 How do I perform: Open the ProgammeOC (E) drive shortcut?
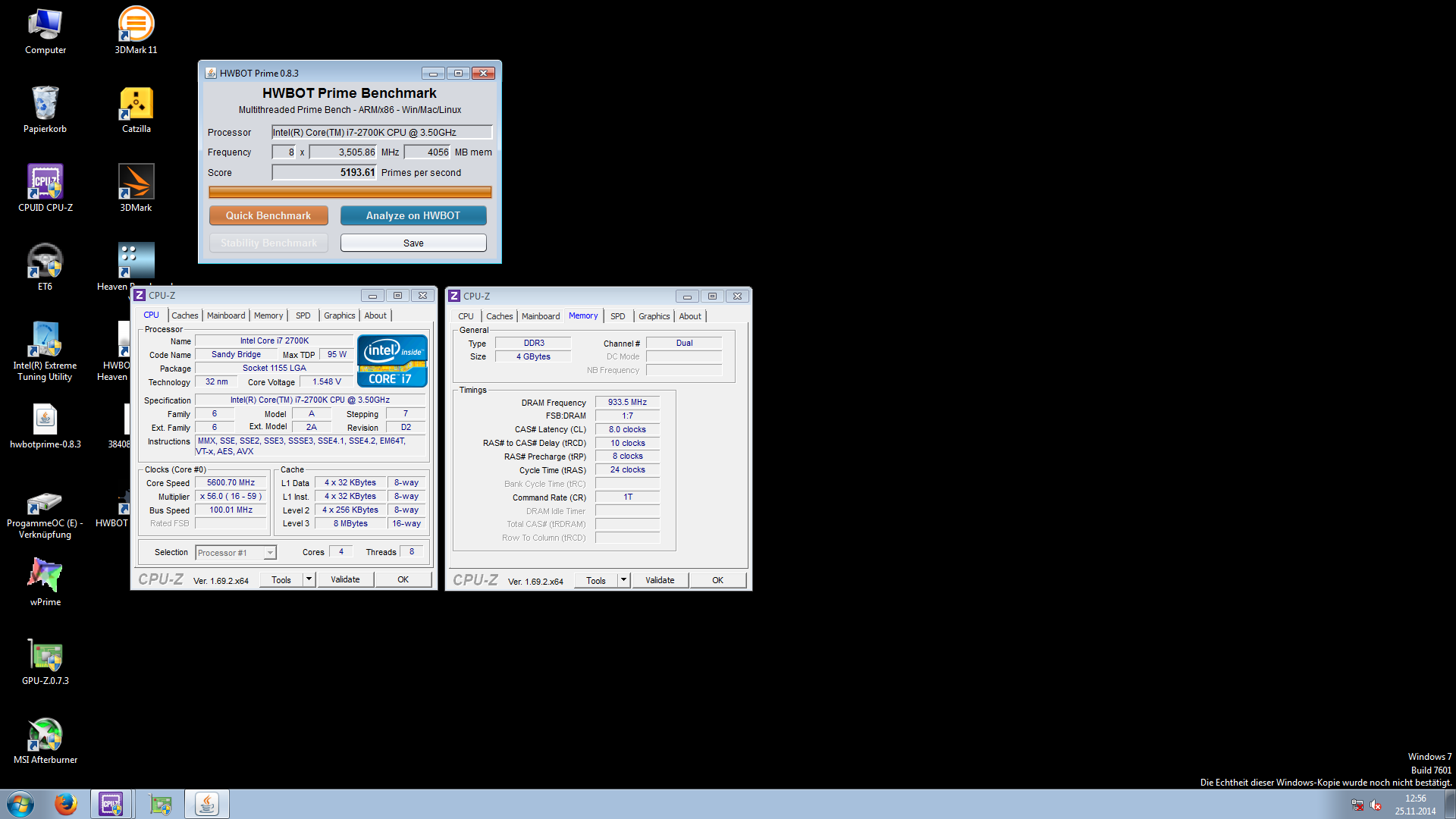tap(45, 516)
